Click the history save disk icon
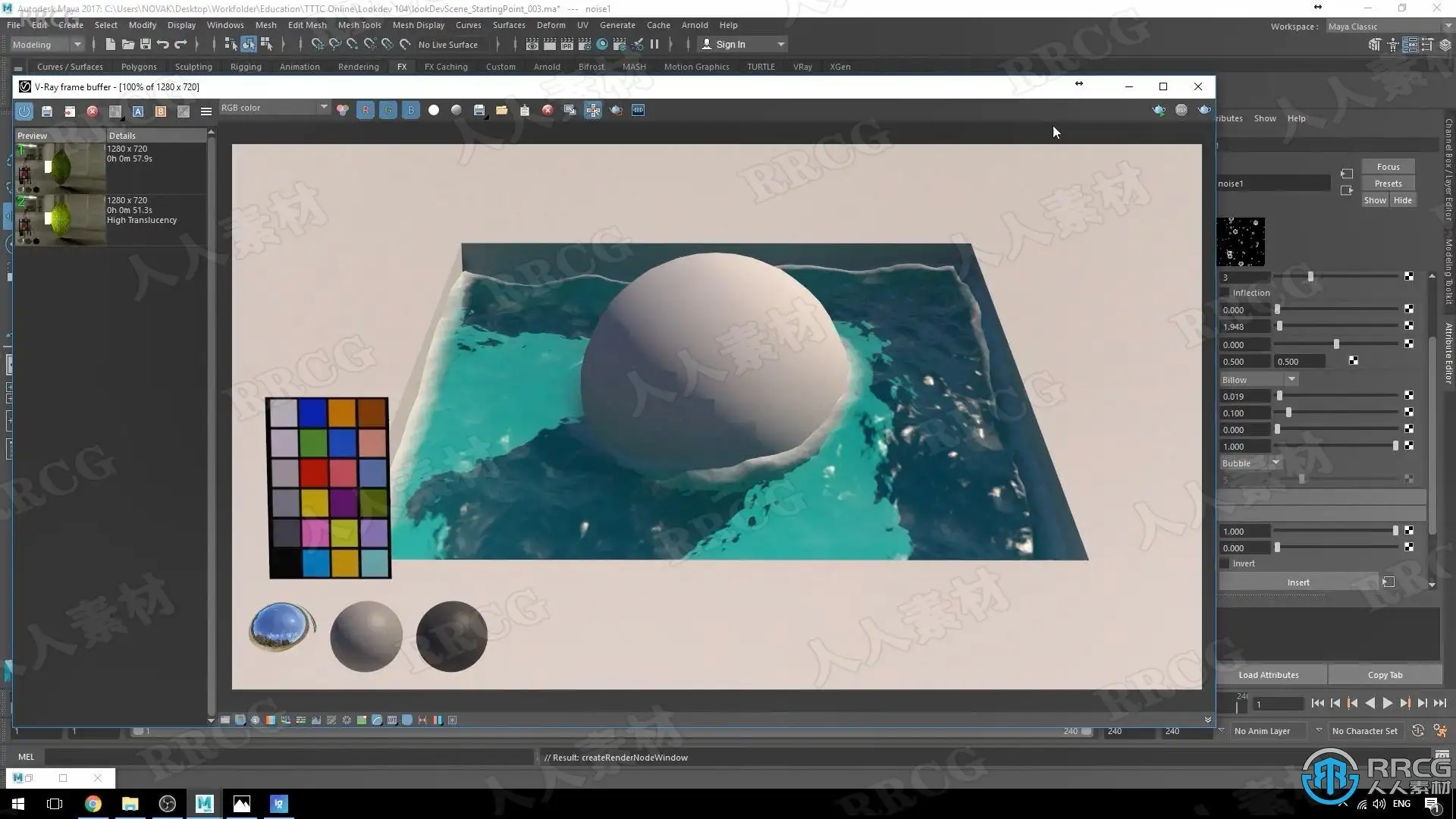1456x819 pixels. tap(47, 111)
